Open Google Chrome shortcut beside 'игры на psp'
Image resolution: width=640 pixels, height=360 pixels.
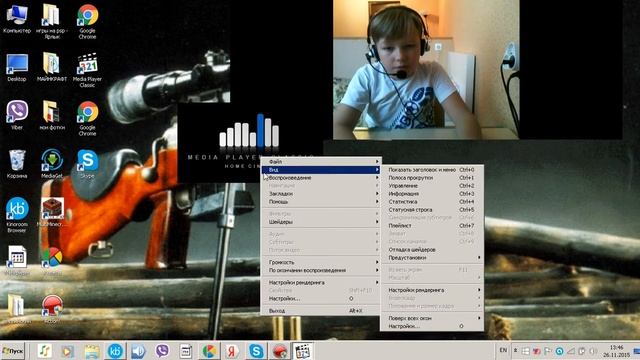click(x=87, y=21)
